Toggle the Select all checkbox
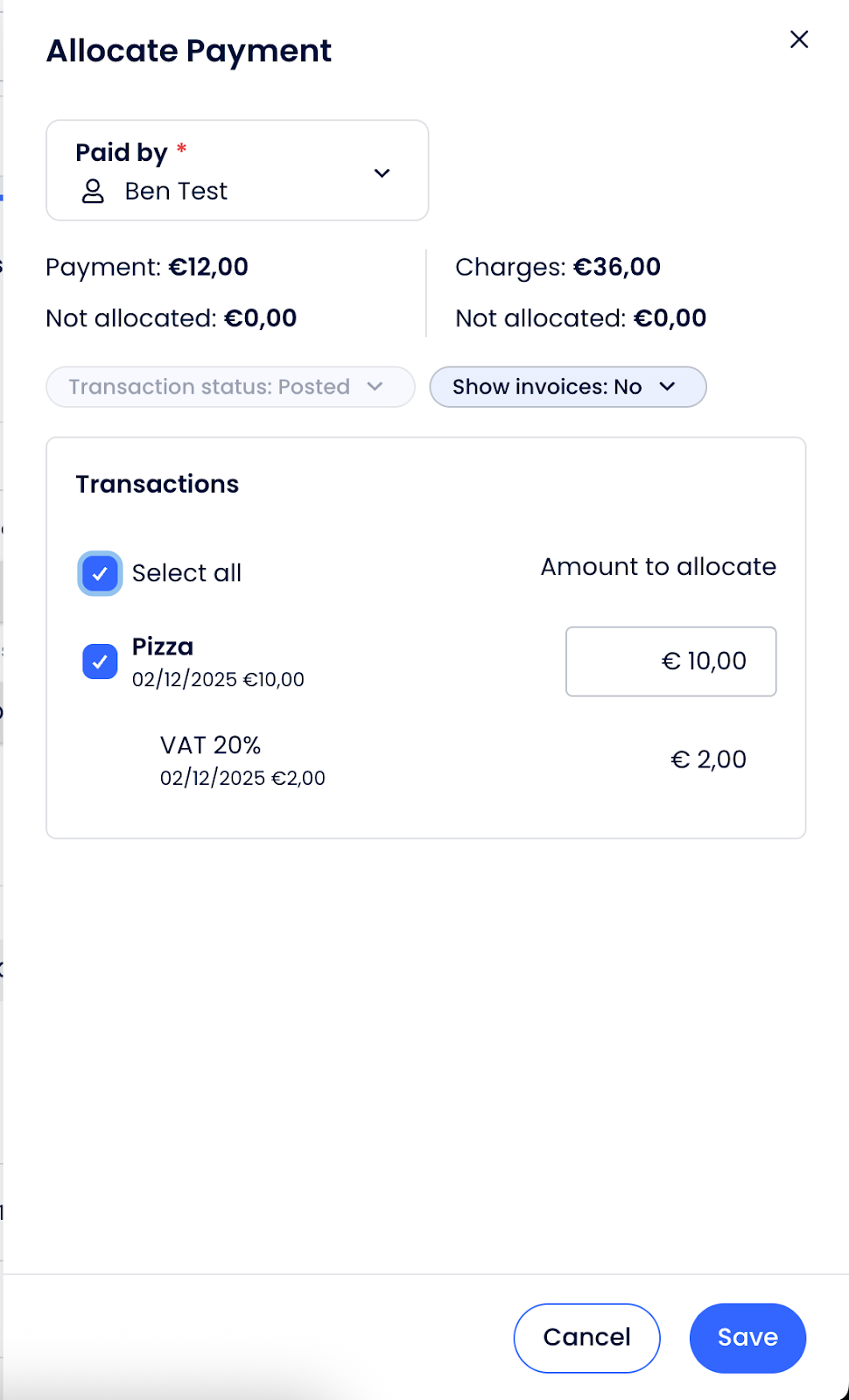 click(100, 574)
